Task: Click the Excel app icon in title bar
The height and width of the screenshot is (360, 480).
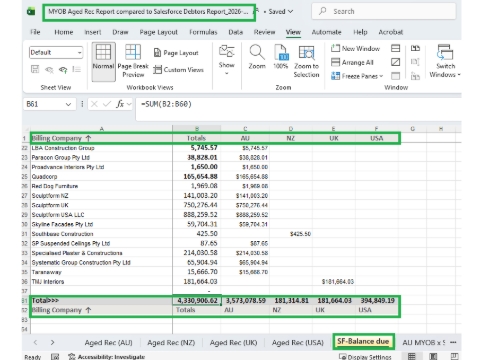Action: click(31, 12)
